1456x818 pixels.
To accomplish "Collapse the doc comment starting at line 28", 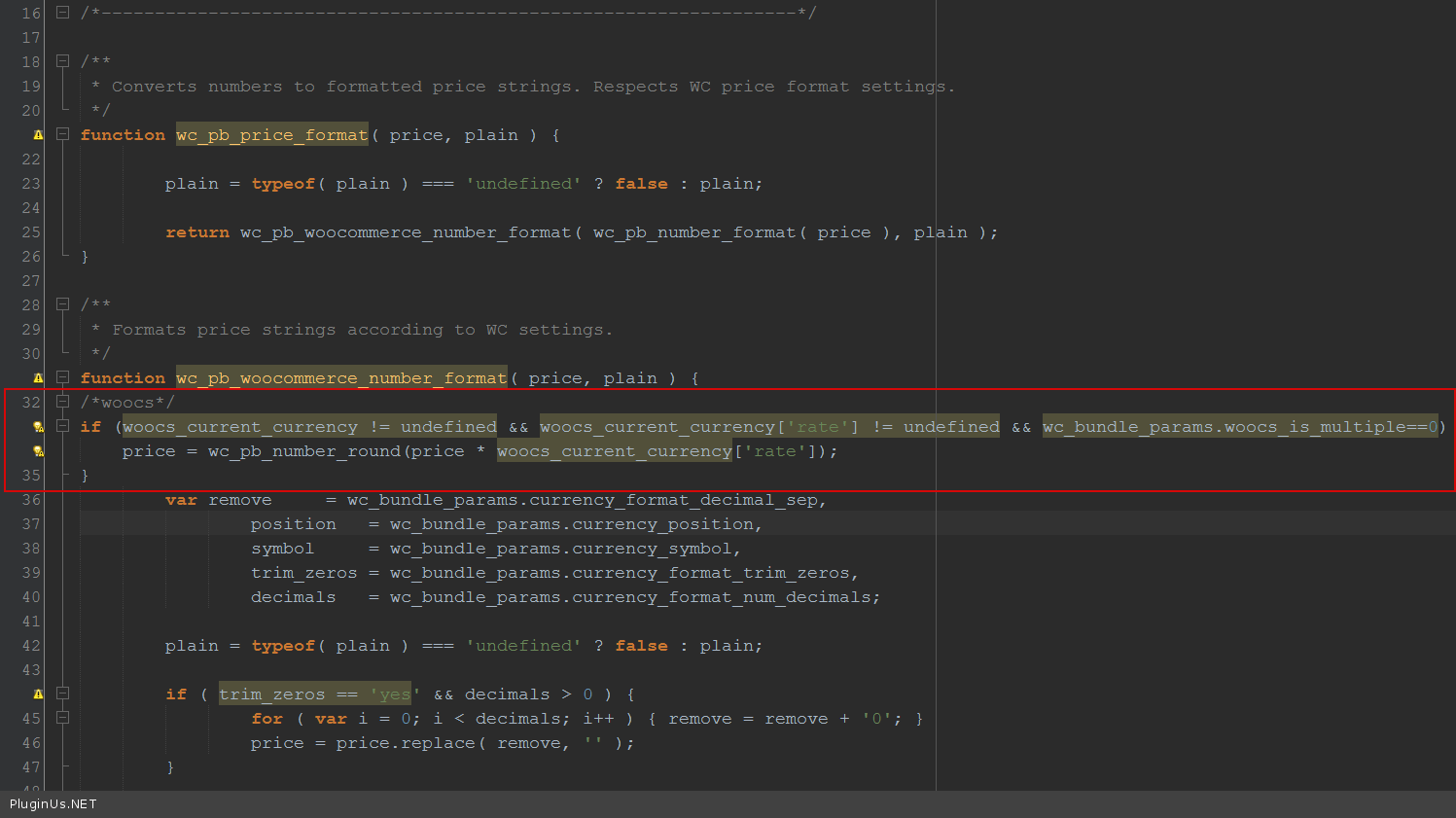I will 62,304.
